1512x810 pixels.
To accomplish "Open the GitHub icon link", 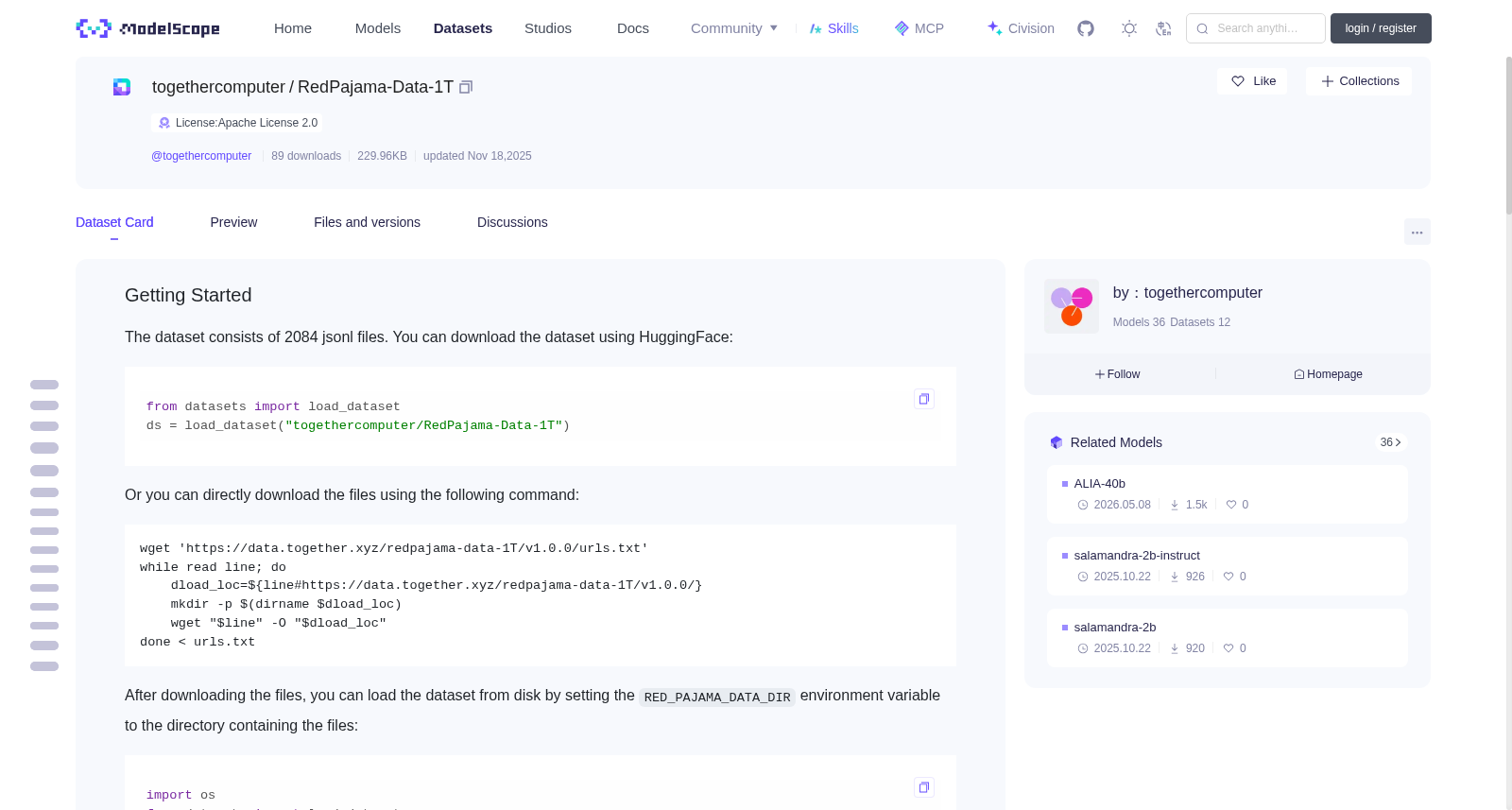I will coord(1086,28).
